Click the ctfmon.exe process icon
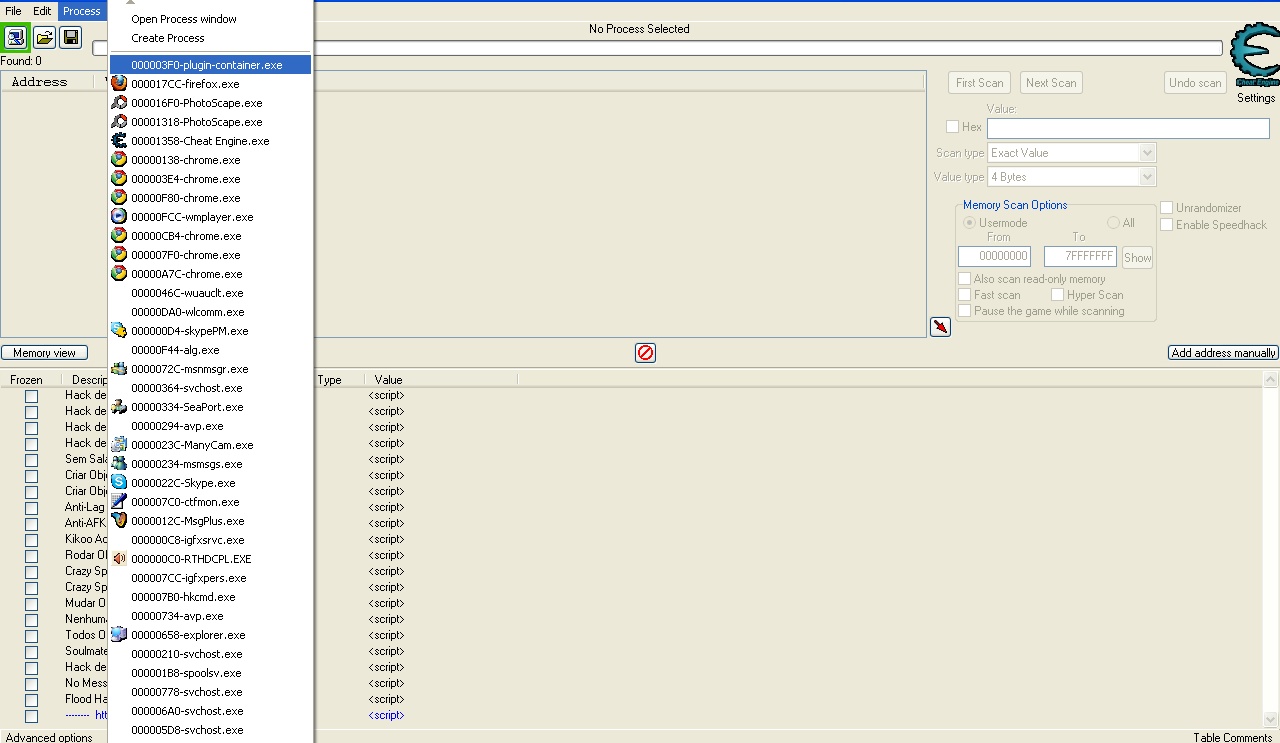This screenshot has height=743, width=1280. pyautogui.click(x=119, y=502)
